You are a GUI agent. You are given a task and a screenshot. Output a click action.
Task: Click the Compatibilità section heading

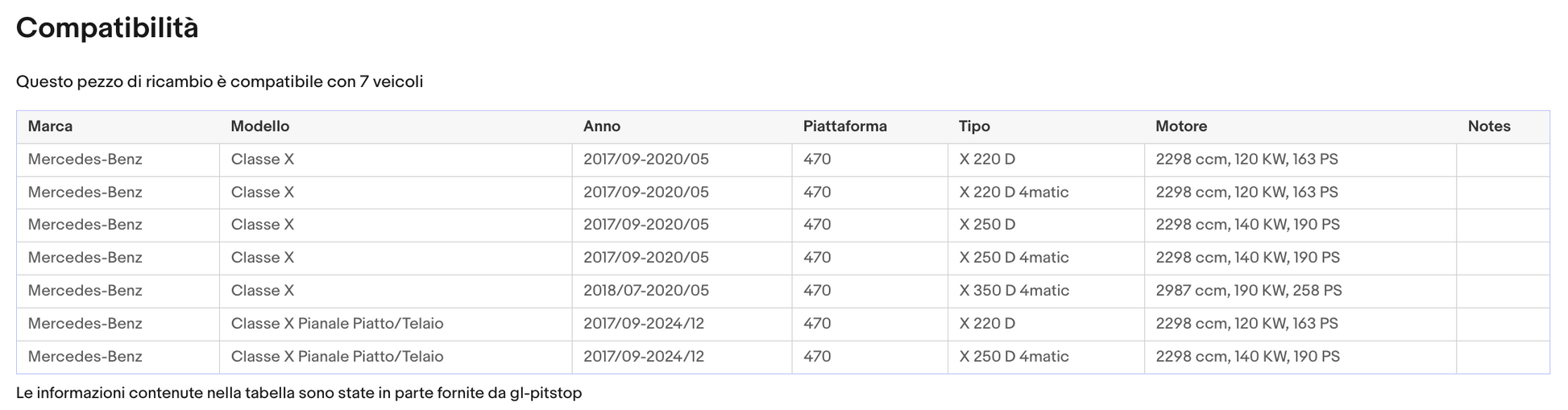pos(107,28)
